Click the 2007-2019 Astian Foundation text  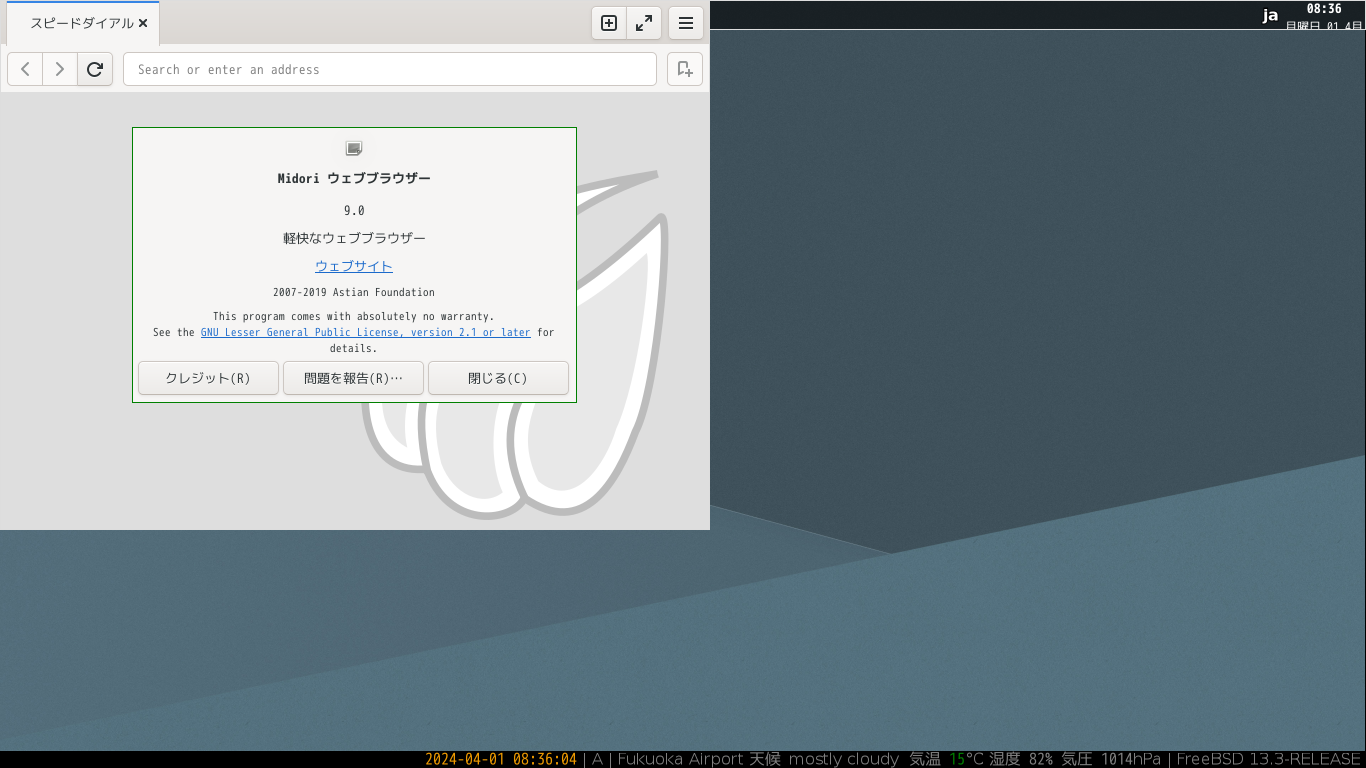[x=354, y=292]
